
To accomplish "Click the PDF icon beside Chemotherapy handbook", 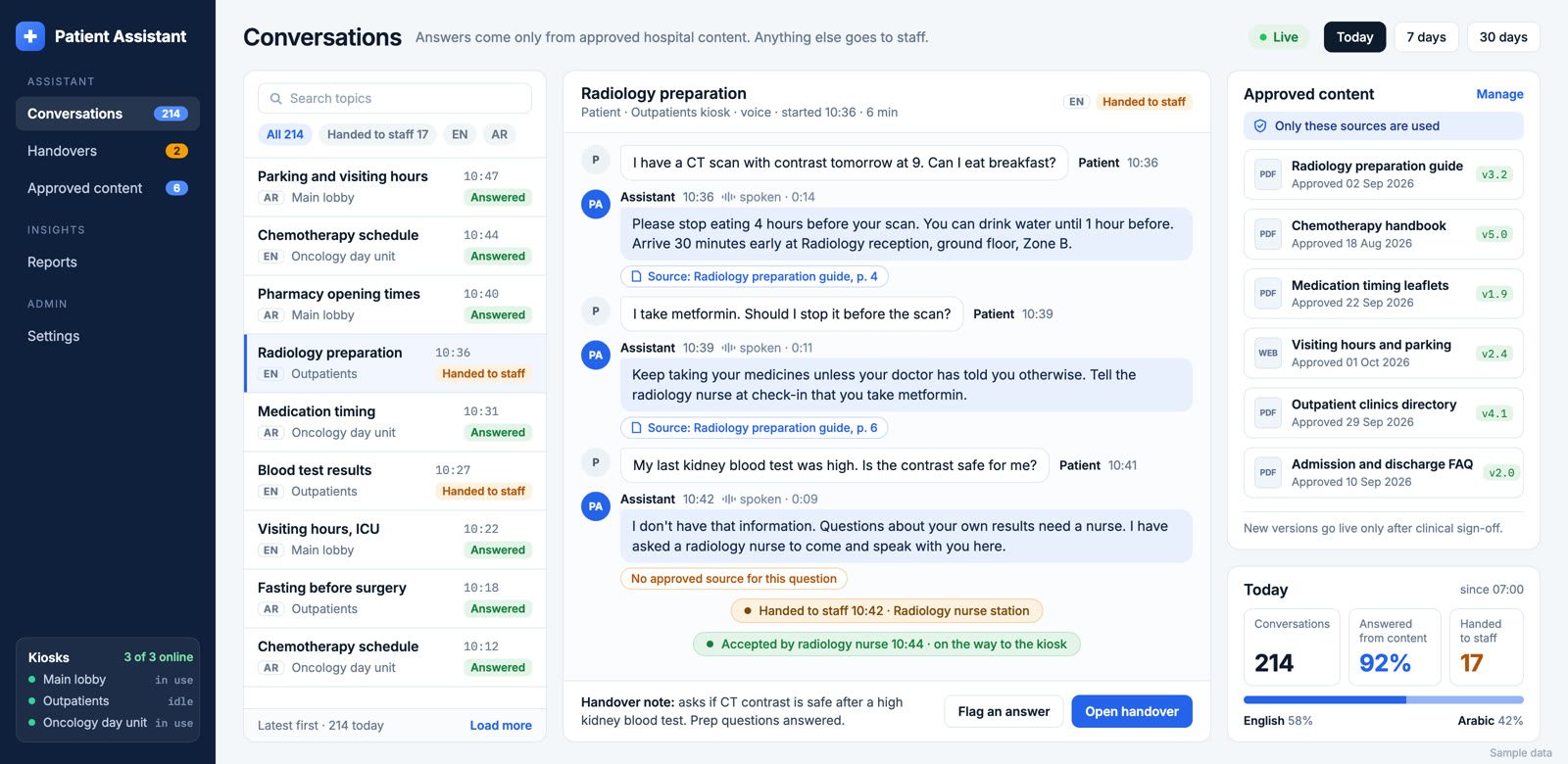I will [1268, 234].
